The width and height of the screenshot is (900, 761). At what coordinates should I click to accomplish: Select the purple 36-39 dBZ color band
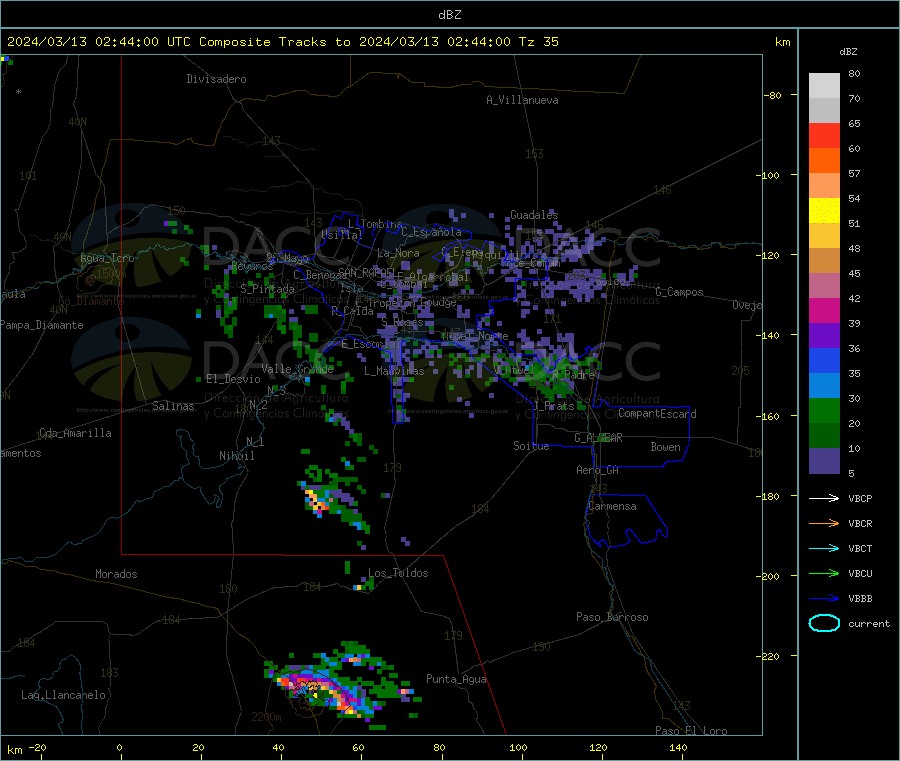coord(824,336)
